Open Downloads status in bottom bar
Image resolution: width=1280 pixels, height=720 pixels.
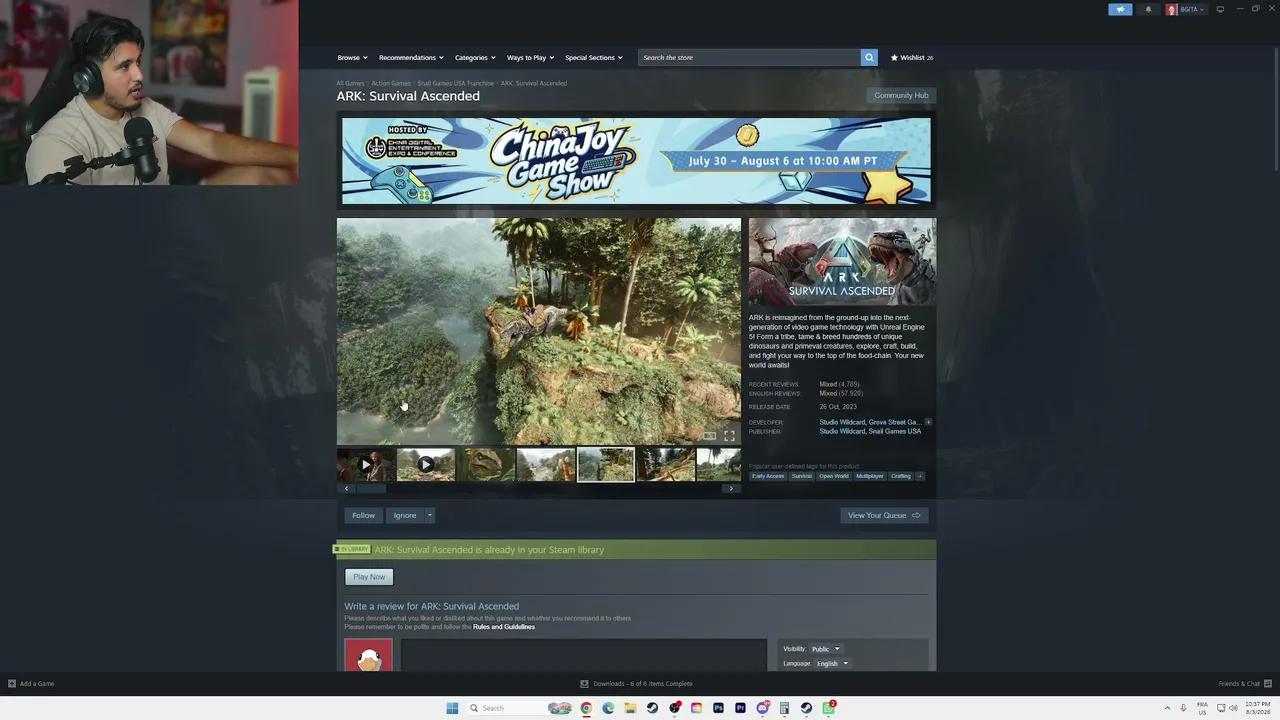[637, 684]
